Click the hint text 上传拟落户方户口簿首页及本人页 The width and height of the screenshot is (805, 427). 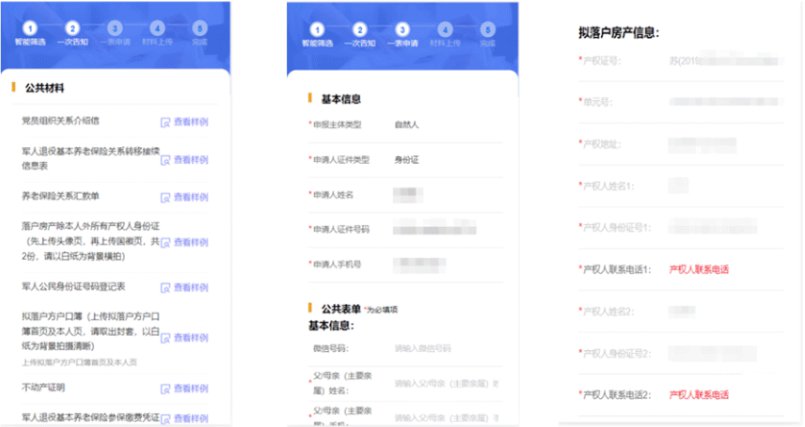click(x=79, y=362)
